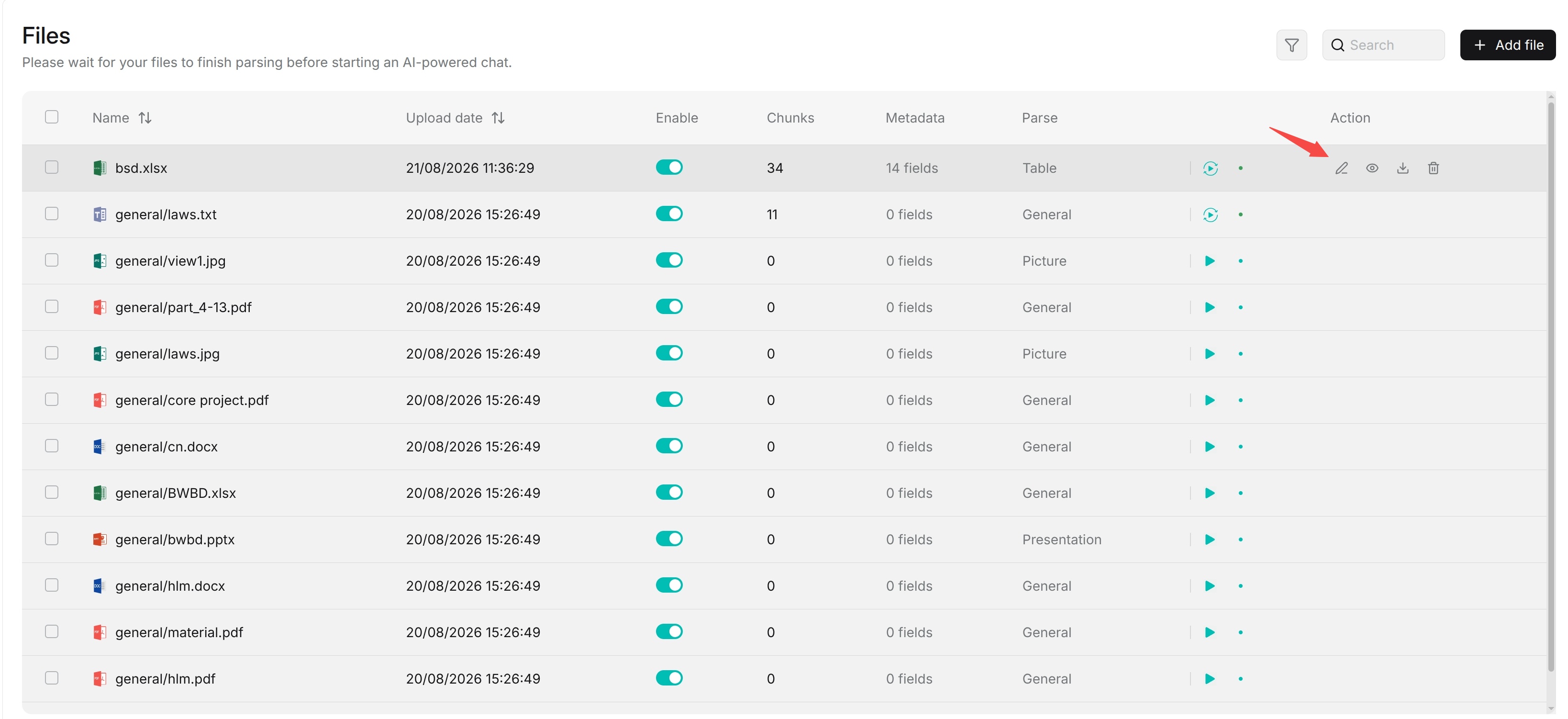Open 0 fields metadata of general/laws.txt
1568x719 pixels.
[909, 214]
